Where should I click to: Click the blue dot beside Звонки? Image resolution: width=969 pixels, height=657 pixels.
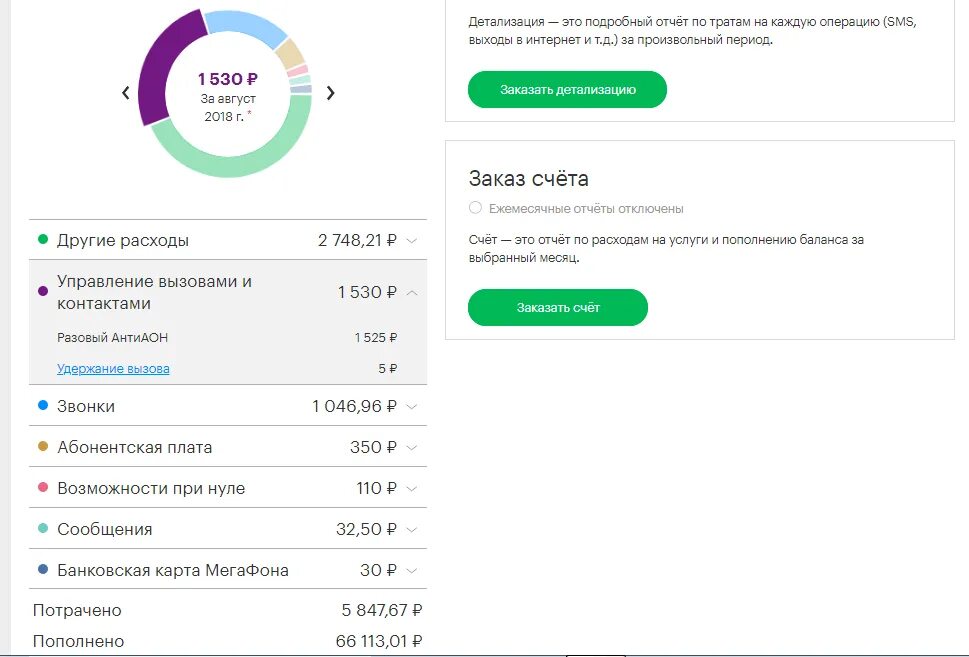click(x=43, y=406)
